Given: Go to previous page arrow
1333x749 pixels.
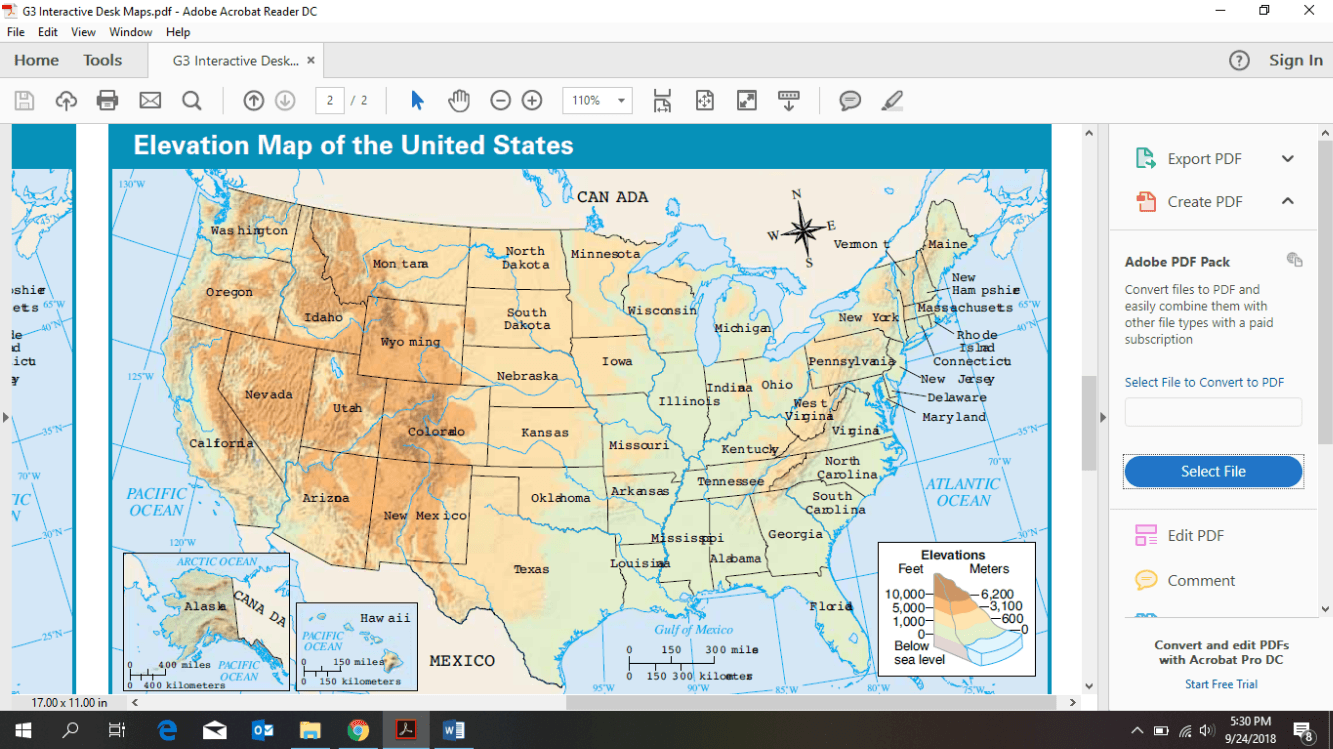Looking at the screenshot, I should (x=254, y=100).
